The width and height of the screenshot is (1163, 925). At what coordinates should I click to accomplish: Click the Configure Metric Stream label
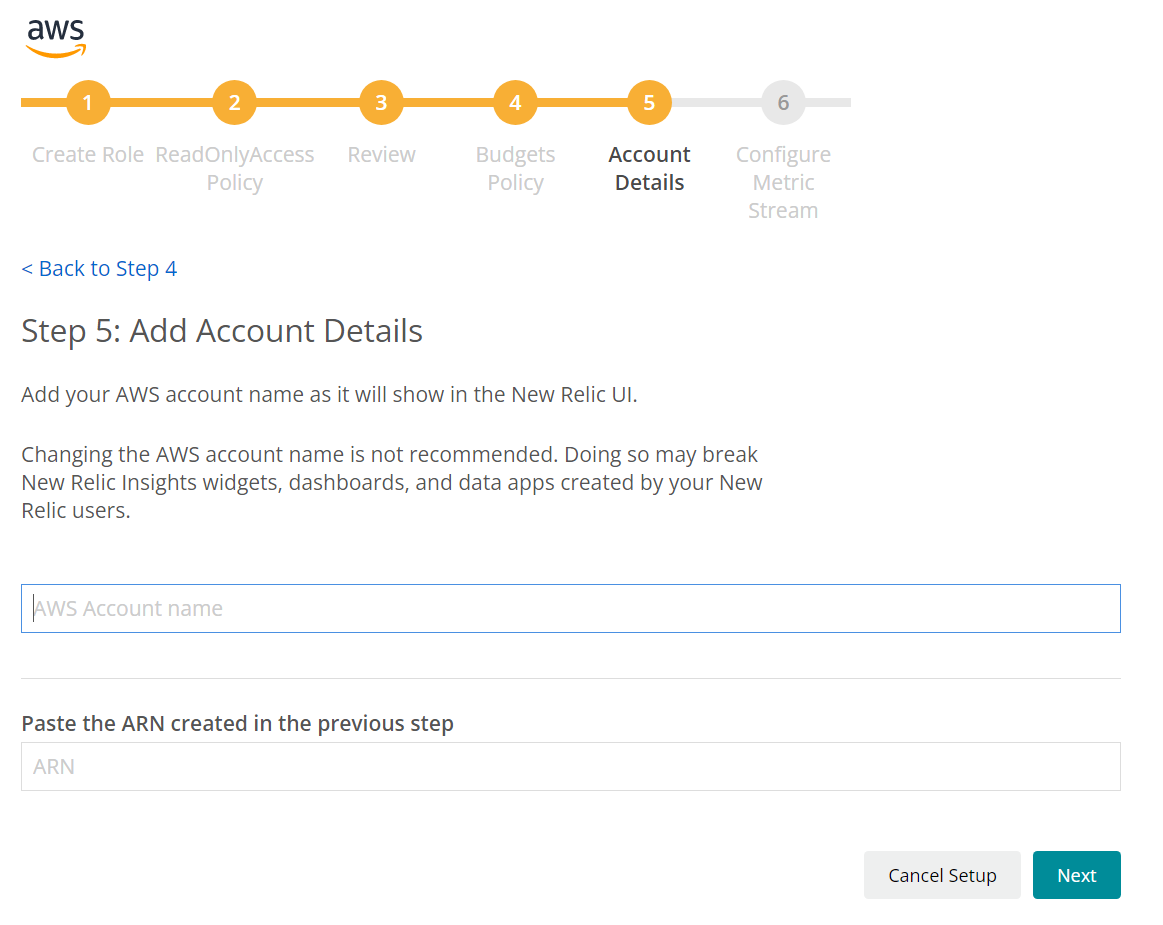point(783,182)
